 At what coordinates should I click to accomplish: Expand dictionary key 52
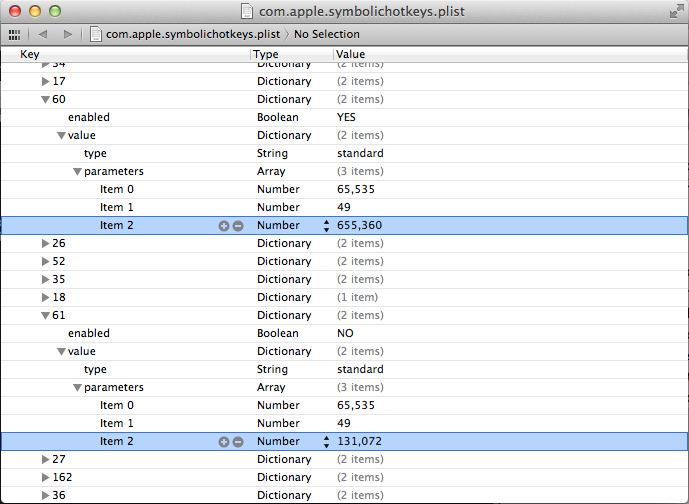point(45,261)
